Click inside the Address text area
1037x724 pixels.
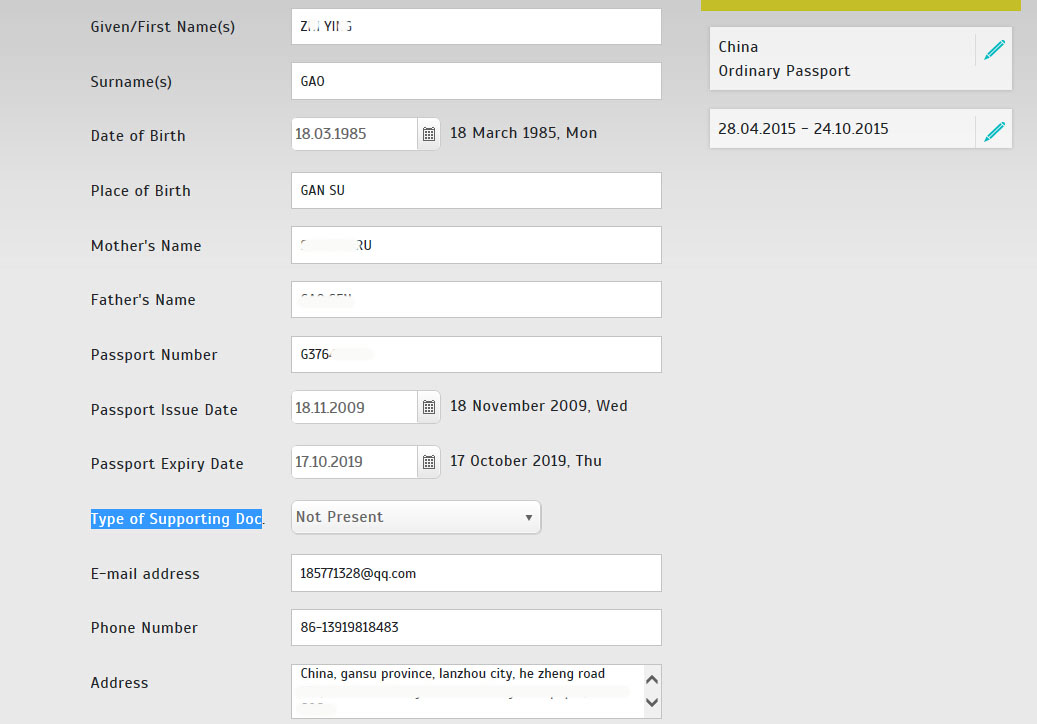[466, 691]
